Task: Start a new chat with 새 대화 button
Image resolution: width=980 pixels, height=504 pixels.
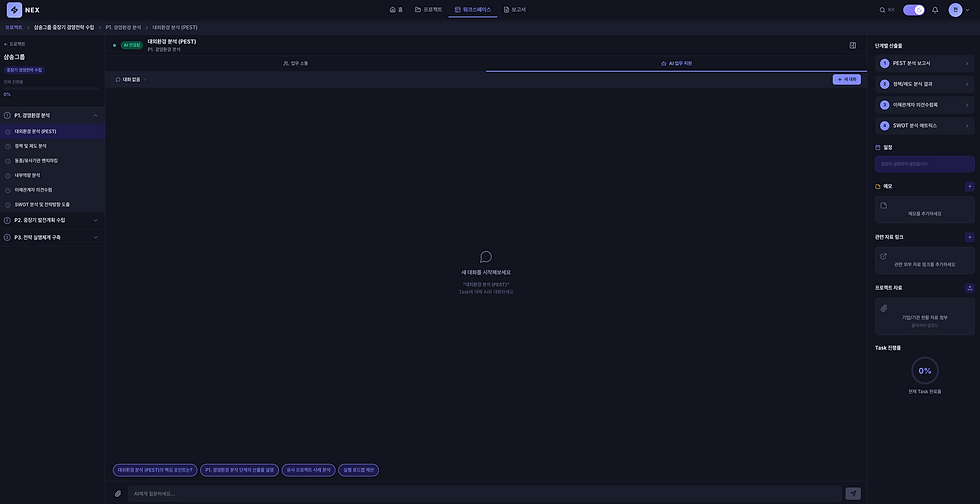Action: click(x=847, y=79)
